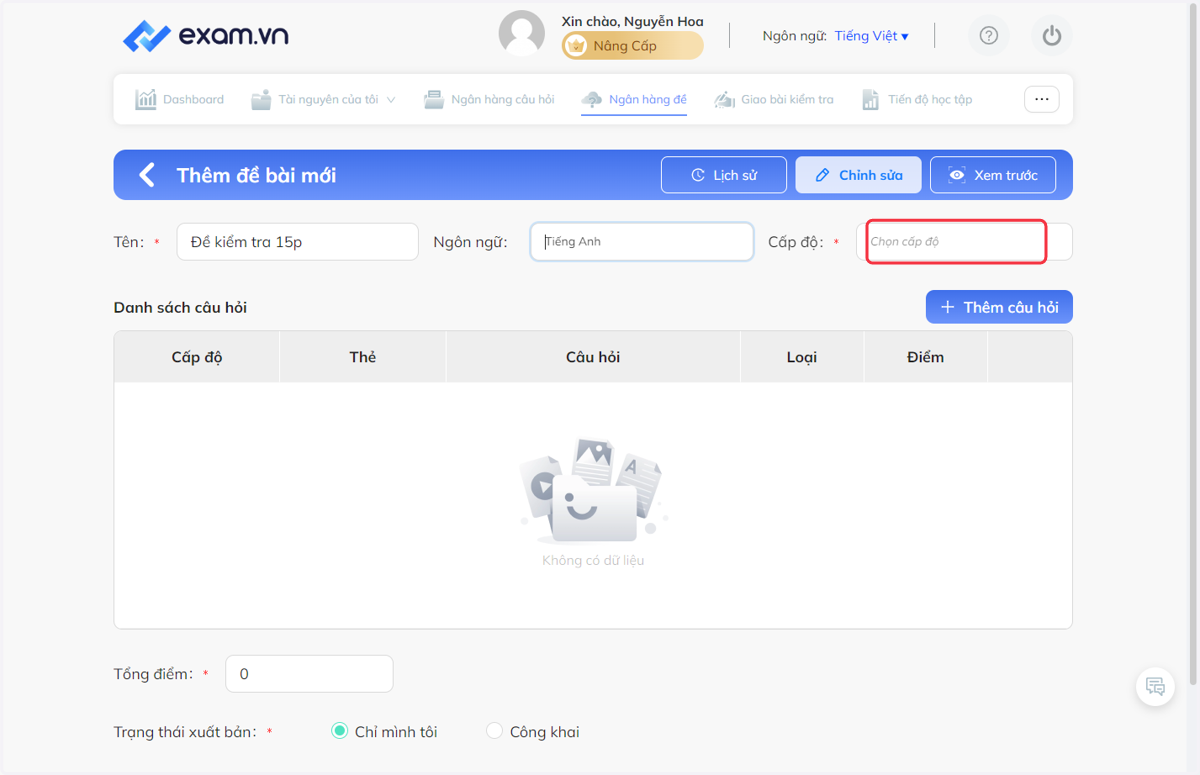Click the Tên input with Đề kiểm tra 15p
The width and height of the screenshot is (1200, 775).
pos(297,242)
